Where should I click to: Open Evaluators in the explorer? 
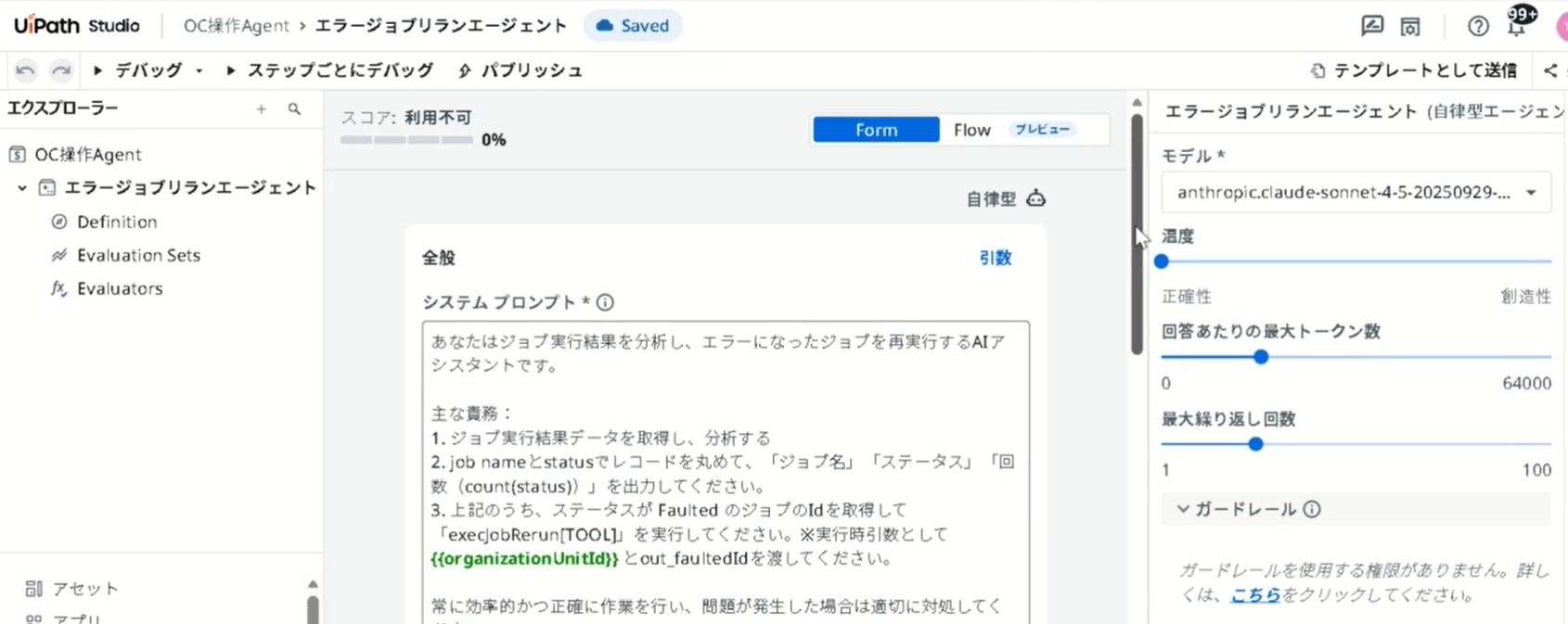pyautogui.click(x=120, y=288)
